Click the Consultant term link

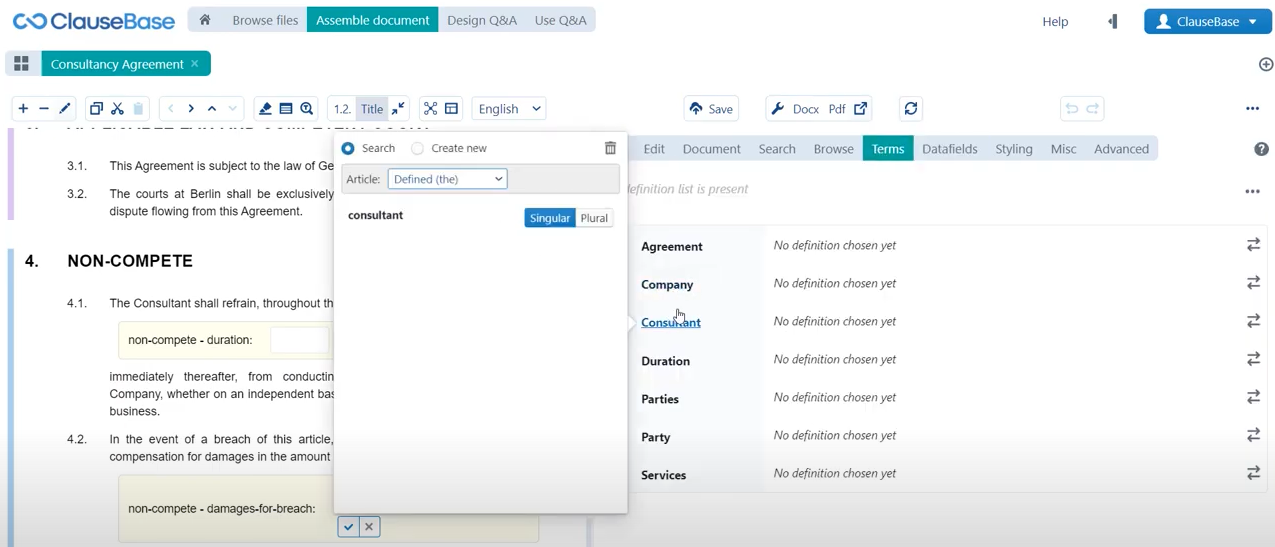pos(670,323)
